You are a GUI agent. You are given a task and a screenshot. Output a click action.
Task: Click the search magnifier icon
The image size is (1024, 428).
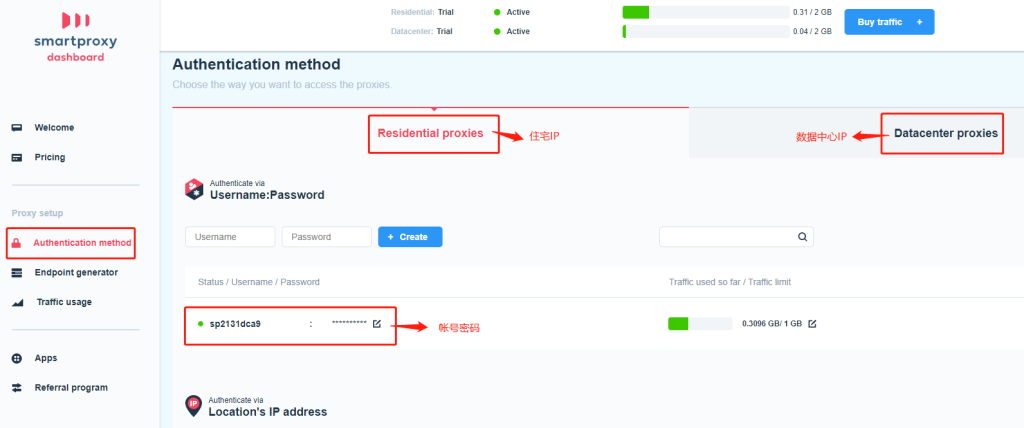tap(802, 237)
